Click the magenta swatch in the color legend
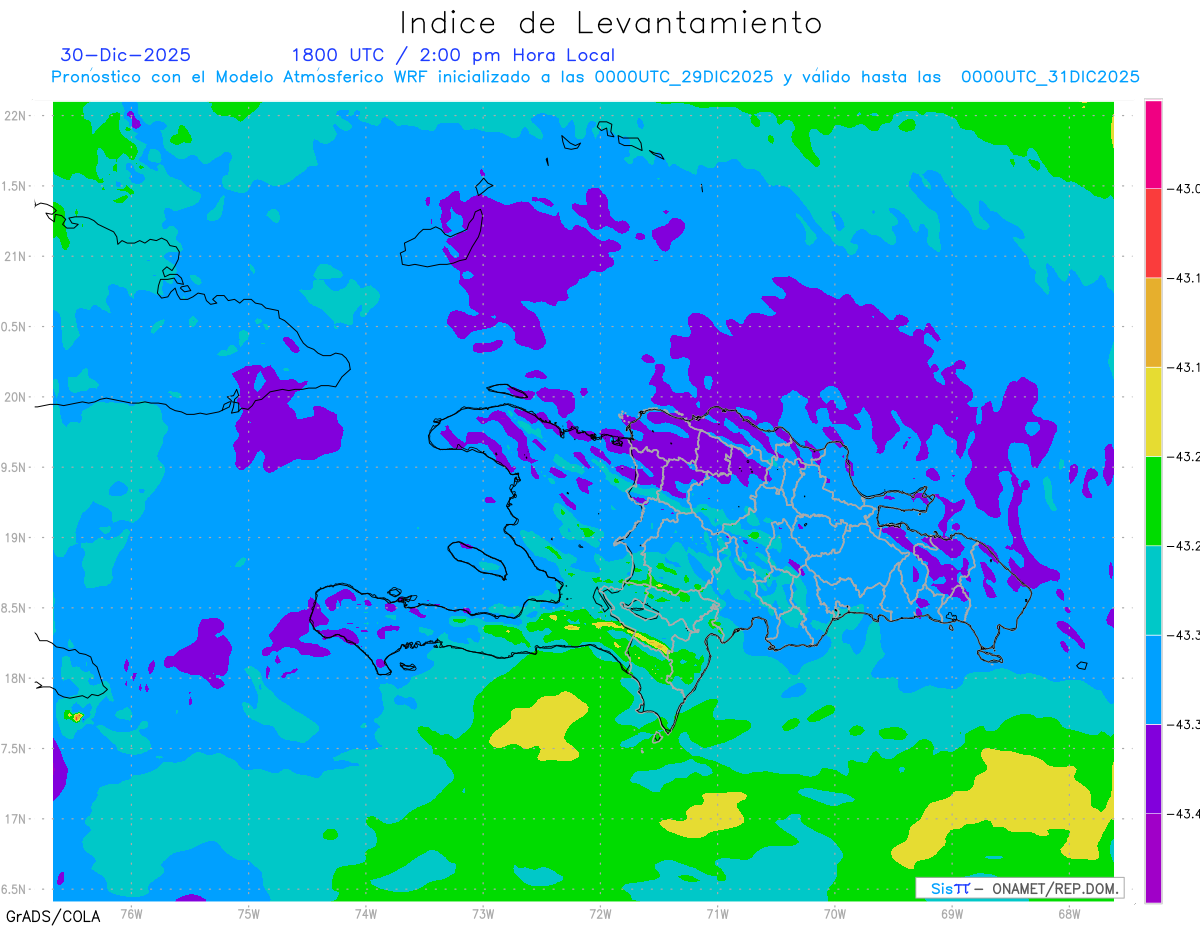1200x927 pixels. [x=1153, y=144]
